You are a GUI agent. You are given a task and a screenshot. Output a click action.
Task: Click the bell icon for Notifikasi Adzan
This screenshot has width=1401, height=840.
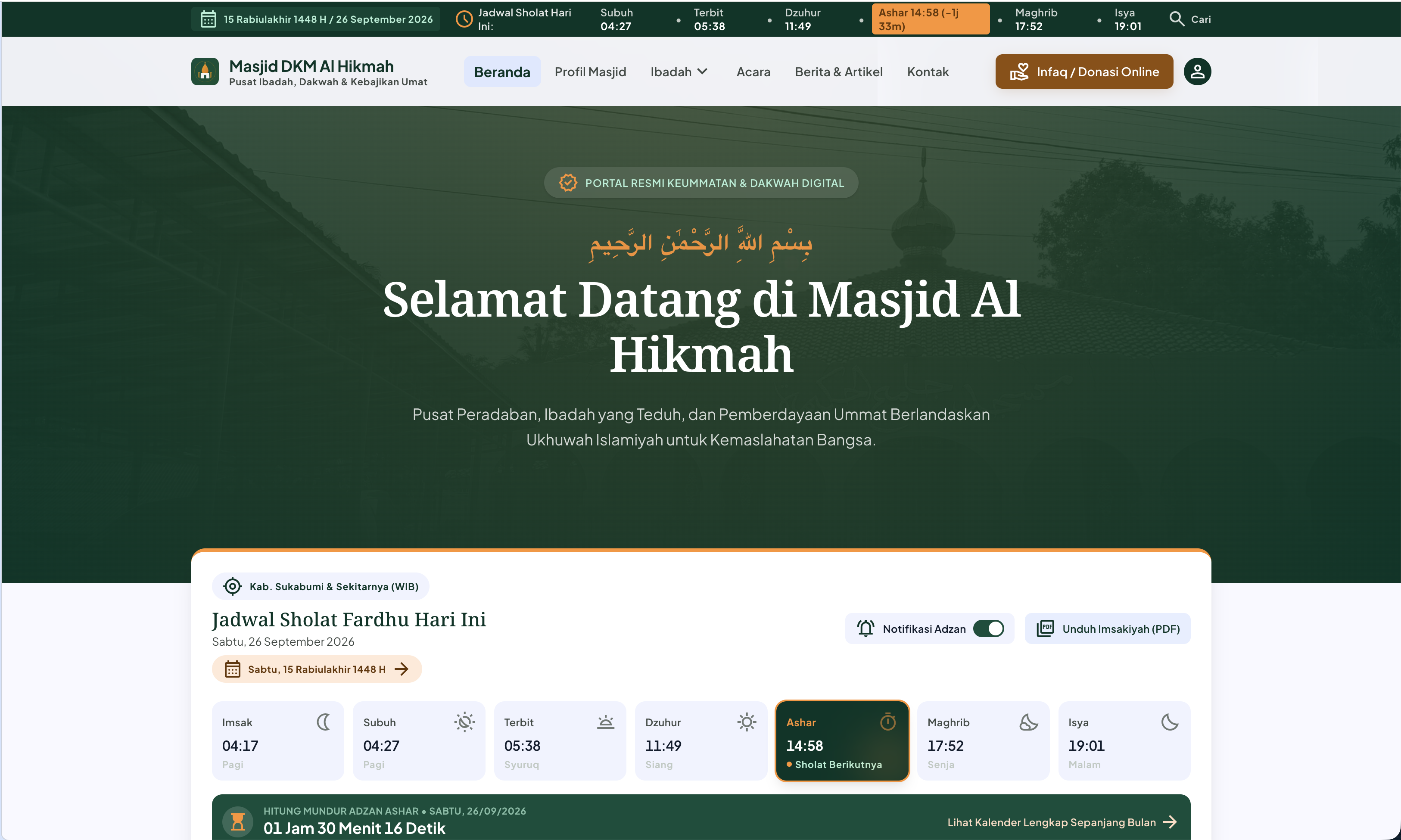tap(866, 628)
